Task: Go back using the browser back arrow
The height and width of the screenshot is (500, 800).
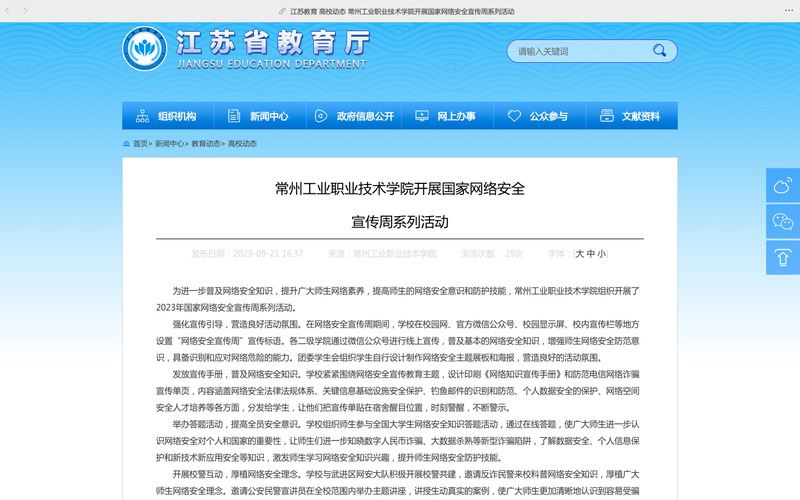Action: (x=10, y=11)
